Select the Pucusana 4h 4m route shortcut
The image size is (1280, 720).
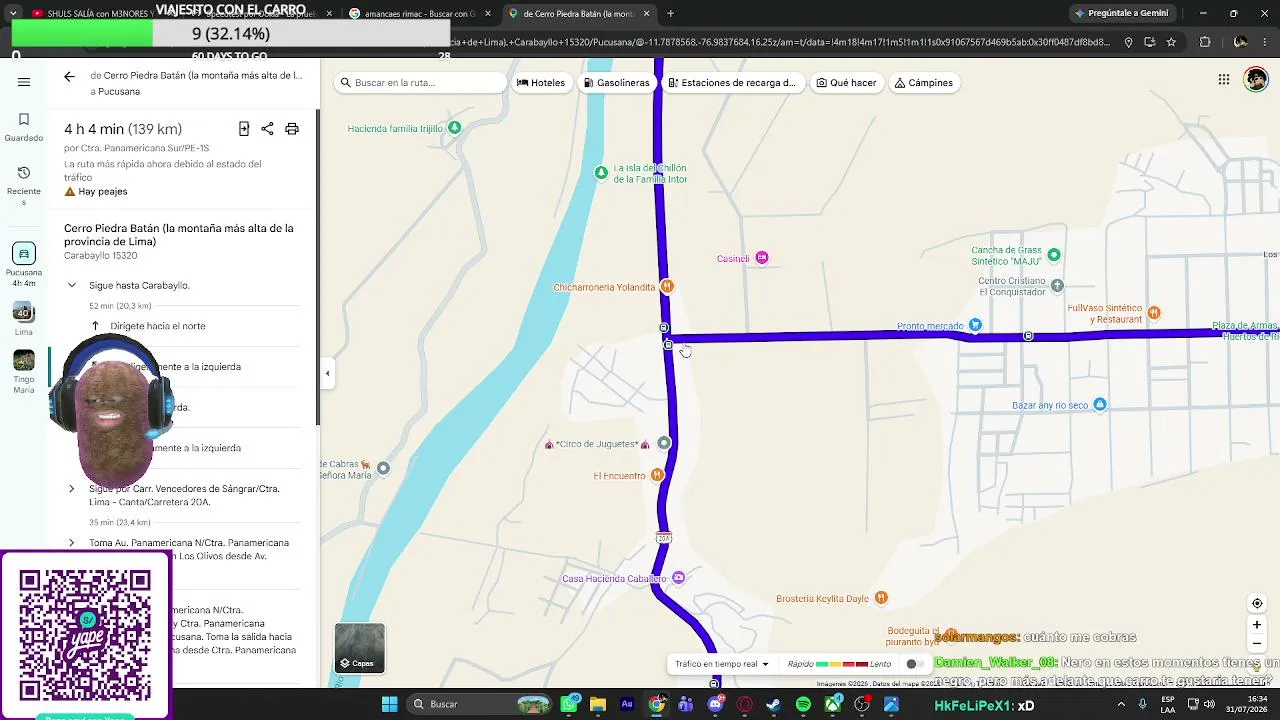pos(24,265)
